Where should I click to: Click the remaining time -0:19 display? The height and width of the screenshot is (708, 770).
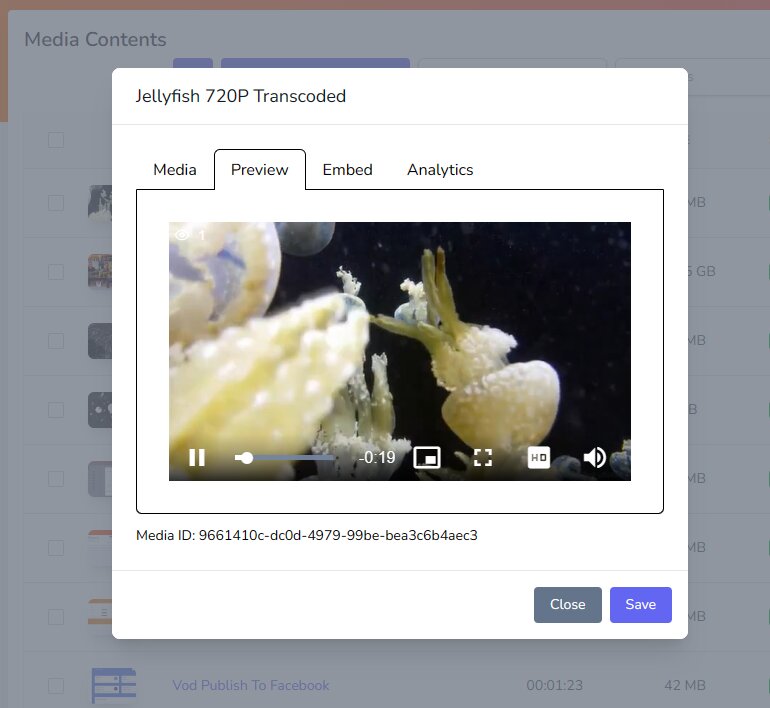coord(377,458)
